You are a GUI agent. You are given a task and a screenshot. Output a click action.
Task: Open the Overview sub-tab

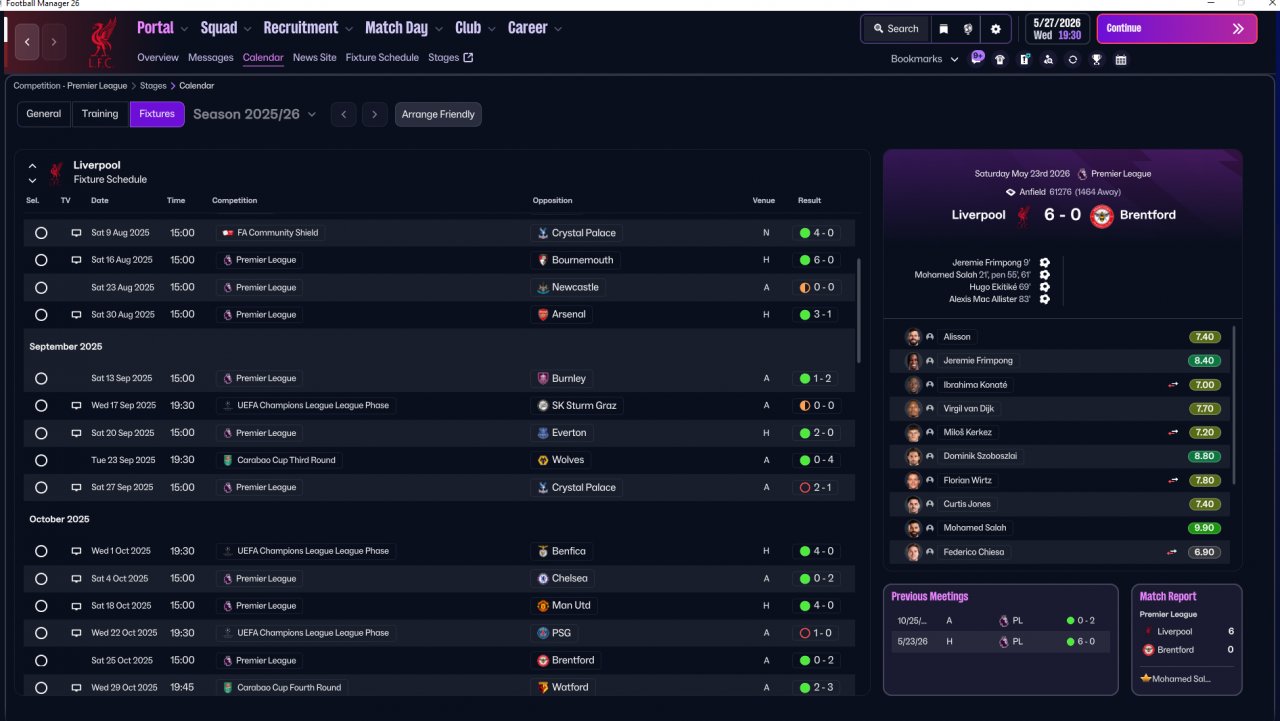(x=158, y=58)
